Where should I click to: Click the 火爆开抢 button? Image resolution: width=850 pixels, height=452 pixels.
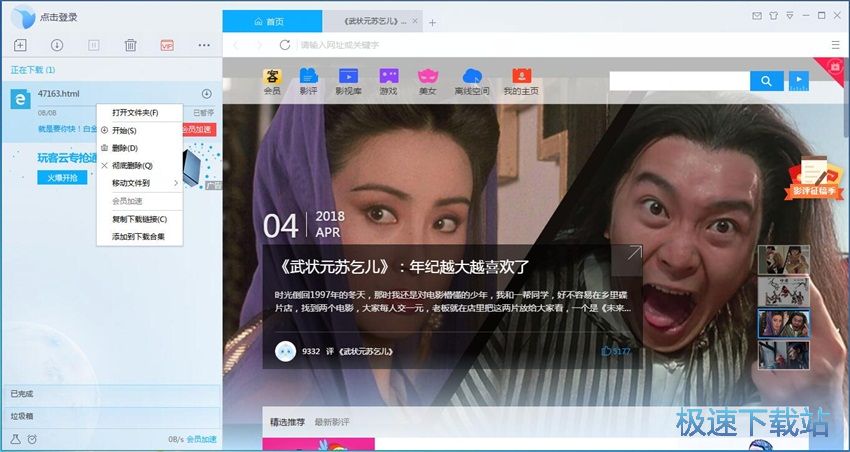pos(62,177)
